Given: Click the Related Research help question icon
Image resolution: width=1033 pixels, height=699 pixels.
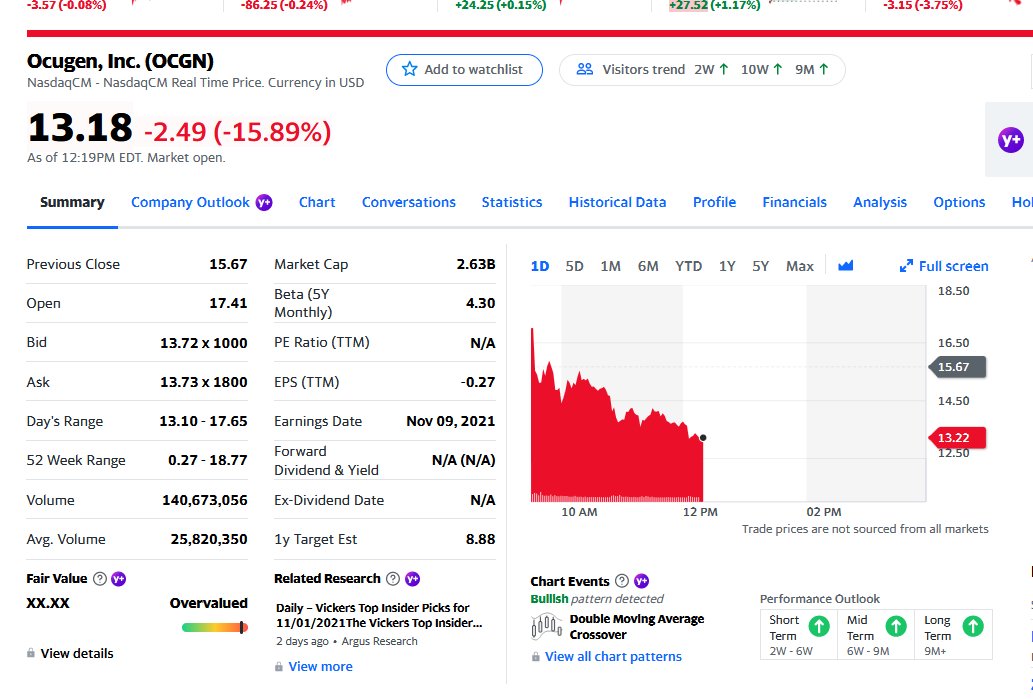Looking at the screenshot, I should (393, 578).
